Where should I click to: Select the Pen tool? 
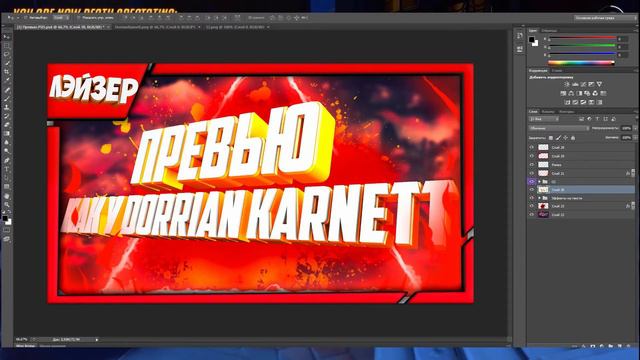(x=7, y=160)
